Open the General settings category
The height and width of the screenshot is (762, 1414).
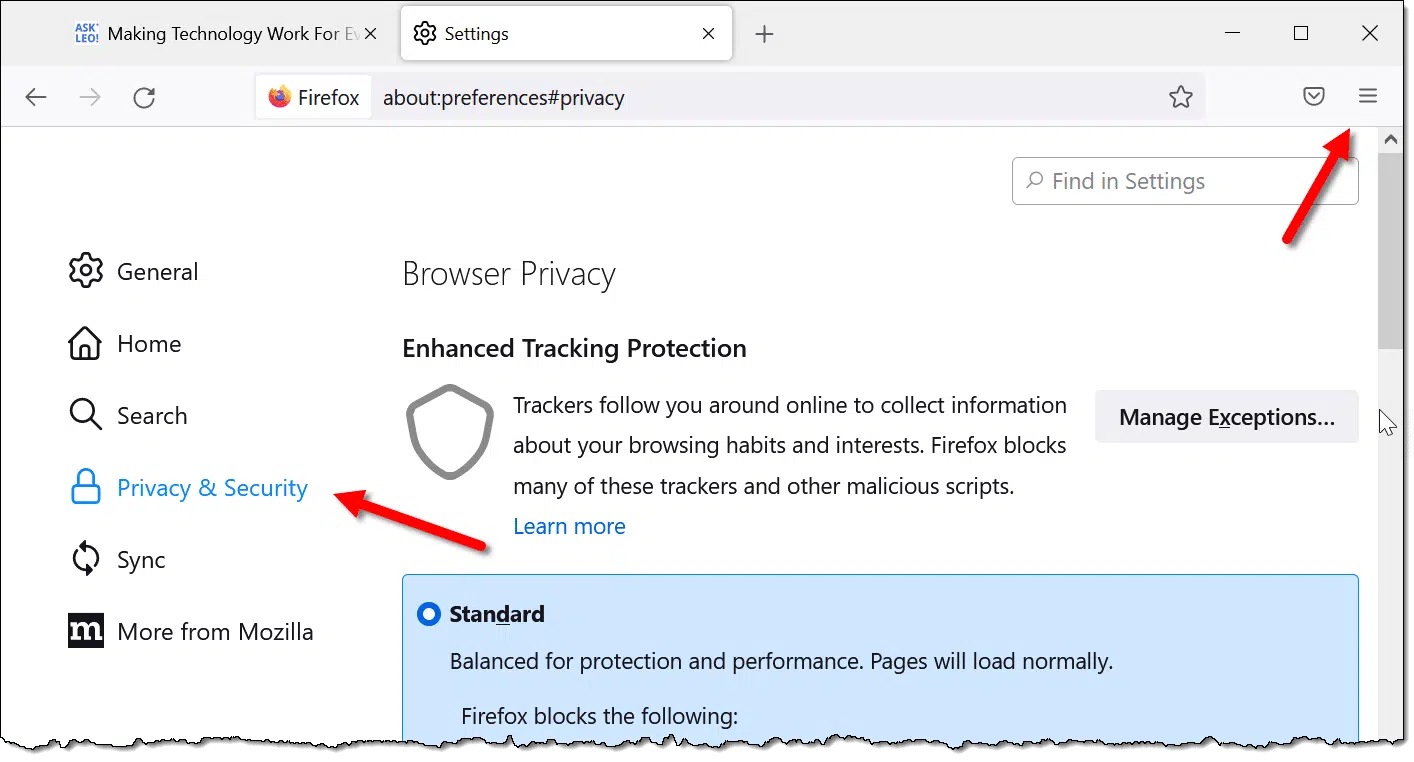pyautogui.click(x=133, y=271)
